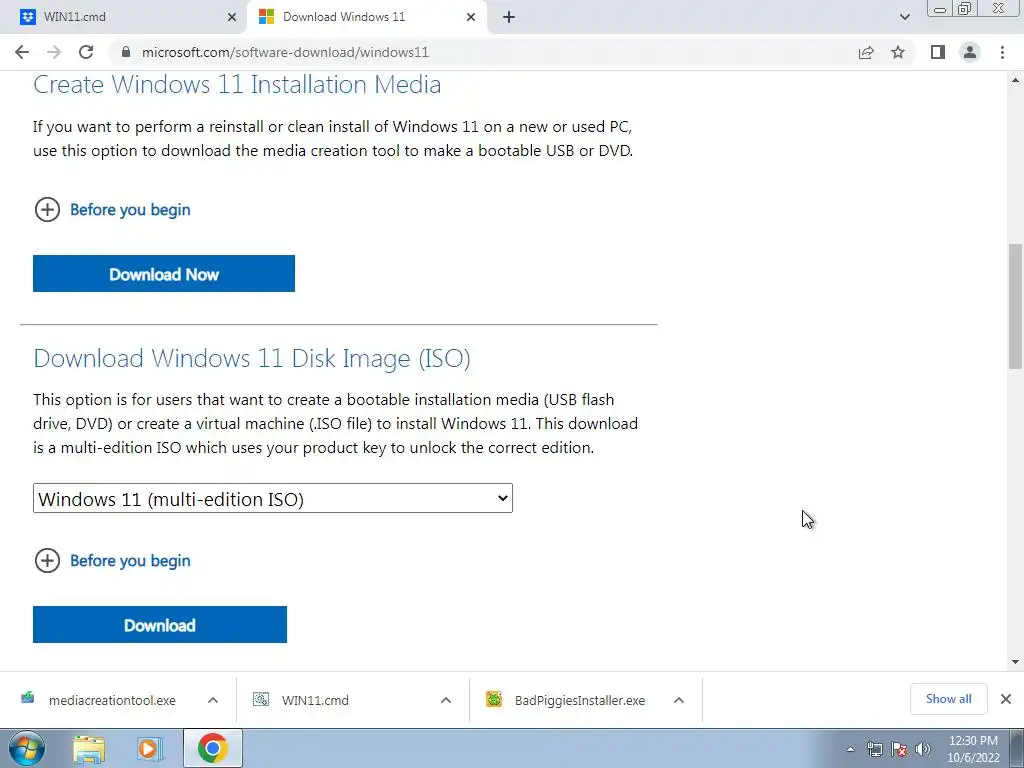Click the page scrollbar up arrow

click(1015, 80)
